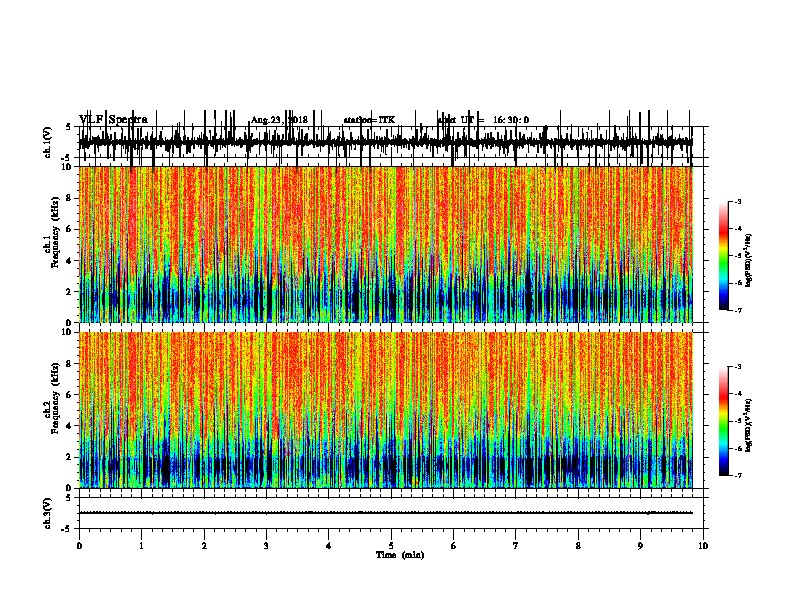Click the 6 kHz tick label on ch.1

click(x=69, y=229)
